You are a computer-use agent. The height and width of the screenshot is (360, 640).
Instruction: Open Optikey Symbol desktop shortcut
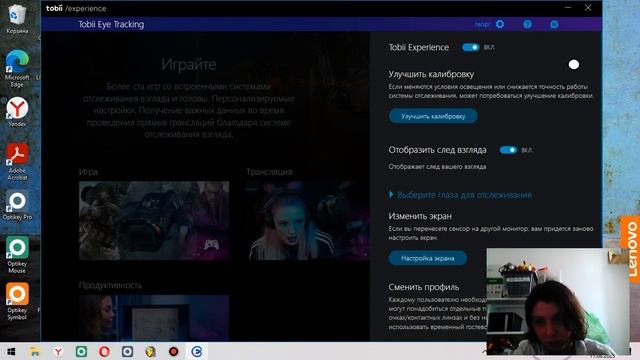[x=17, y=301]
